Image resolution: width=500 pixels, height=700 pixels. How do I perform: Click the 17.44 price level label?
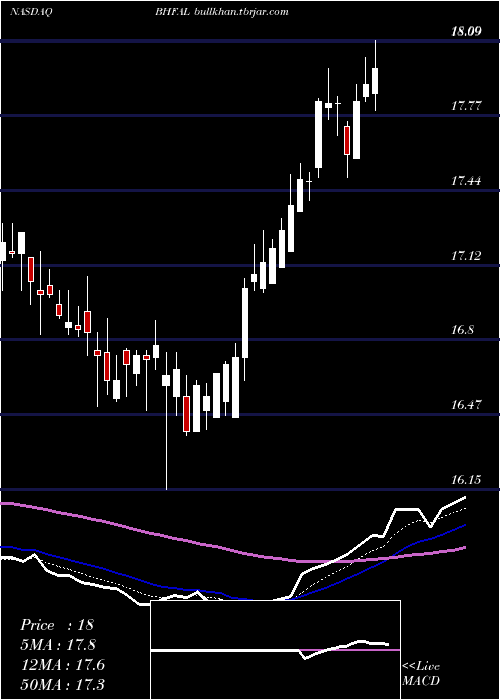pos(467,181)
